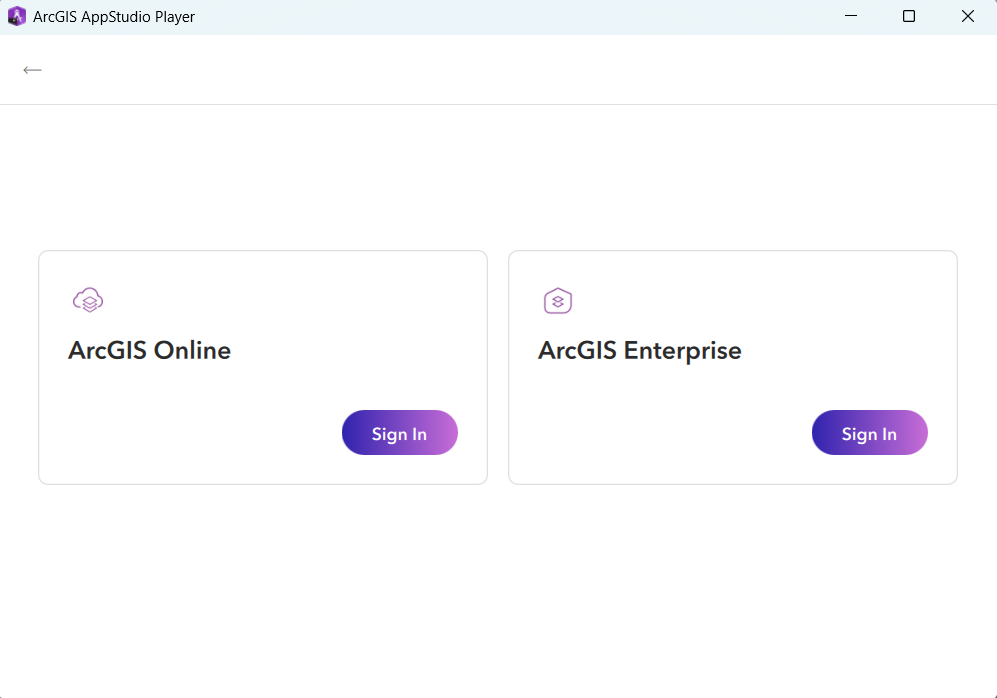
Task: Click the ArcGIS Enterprise hexagon icon
Action: [x=558, y=301]
